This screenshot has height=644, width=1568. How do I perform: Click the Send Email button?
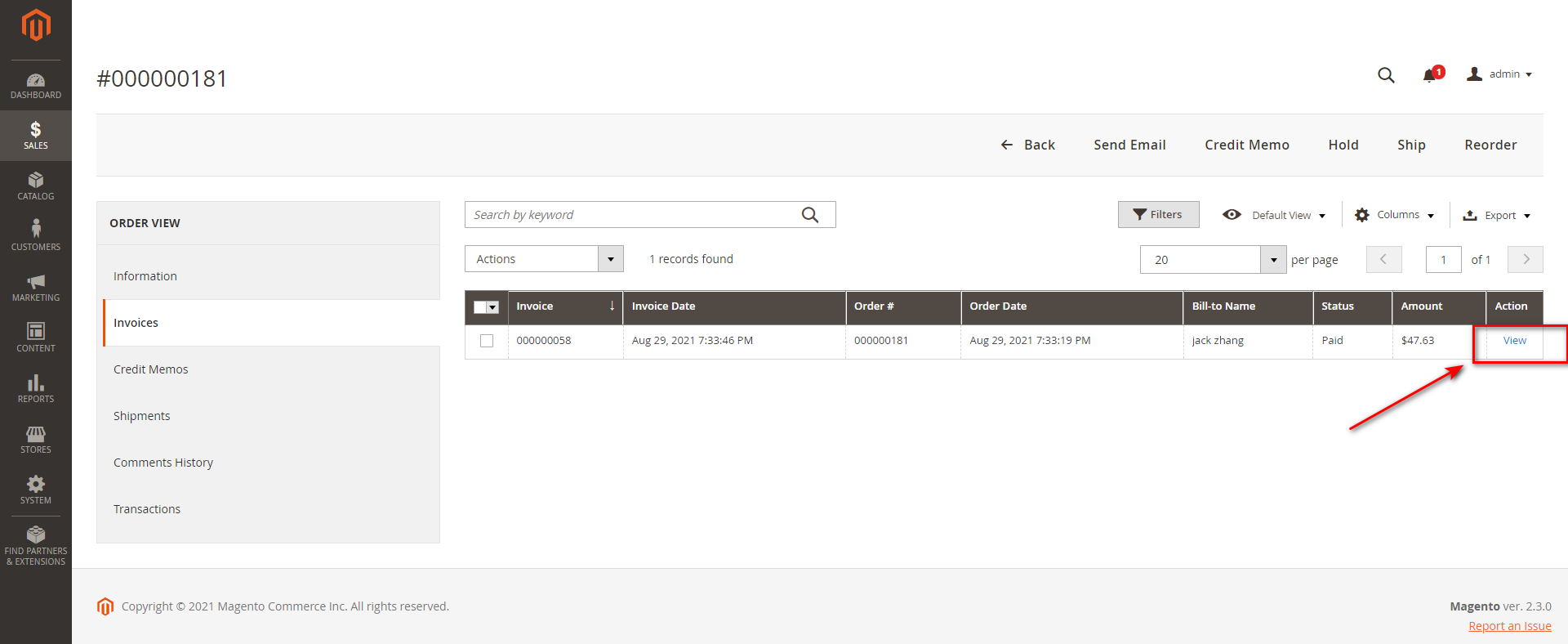[1129, 145]
